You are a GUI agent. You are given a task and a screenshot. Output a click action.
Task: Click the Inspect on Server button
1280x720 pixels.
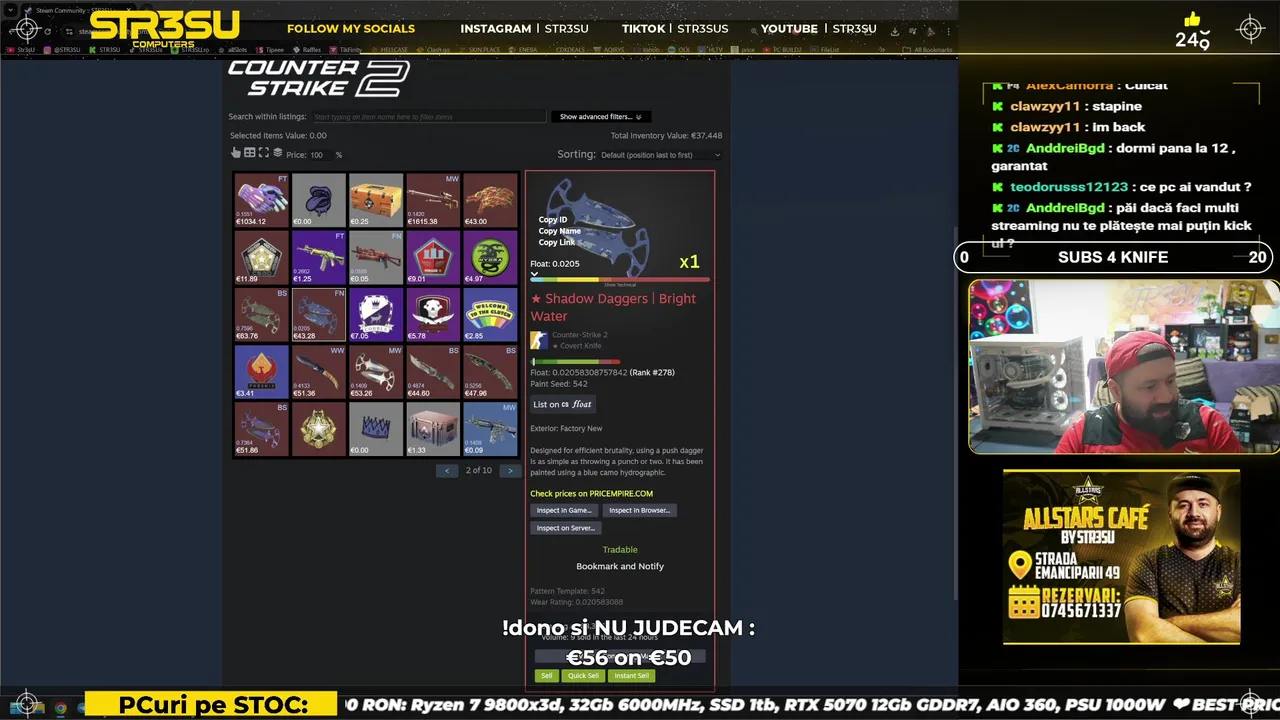(x=566, y=528)
